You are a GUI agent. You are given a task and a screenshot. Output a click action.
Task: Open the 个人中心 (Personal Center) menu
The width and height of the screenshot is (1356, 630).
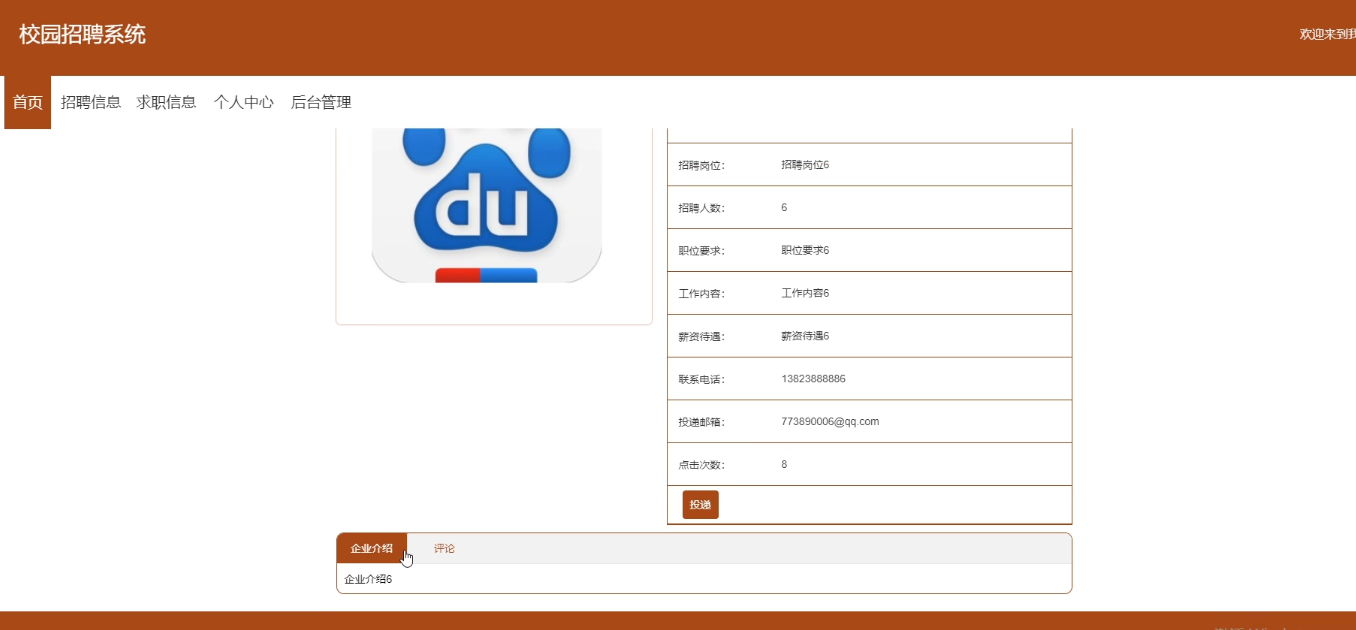click(x=243, y=101)
